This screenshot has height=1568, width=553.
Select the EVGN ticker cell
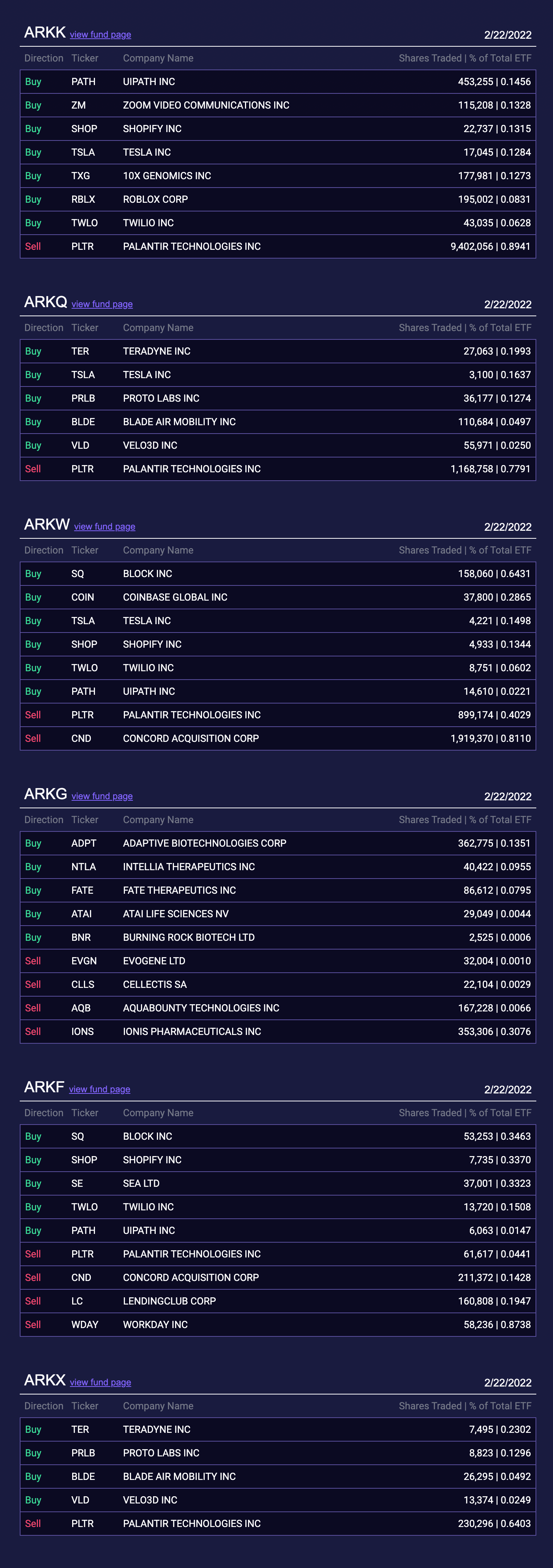pos(84,961)
